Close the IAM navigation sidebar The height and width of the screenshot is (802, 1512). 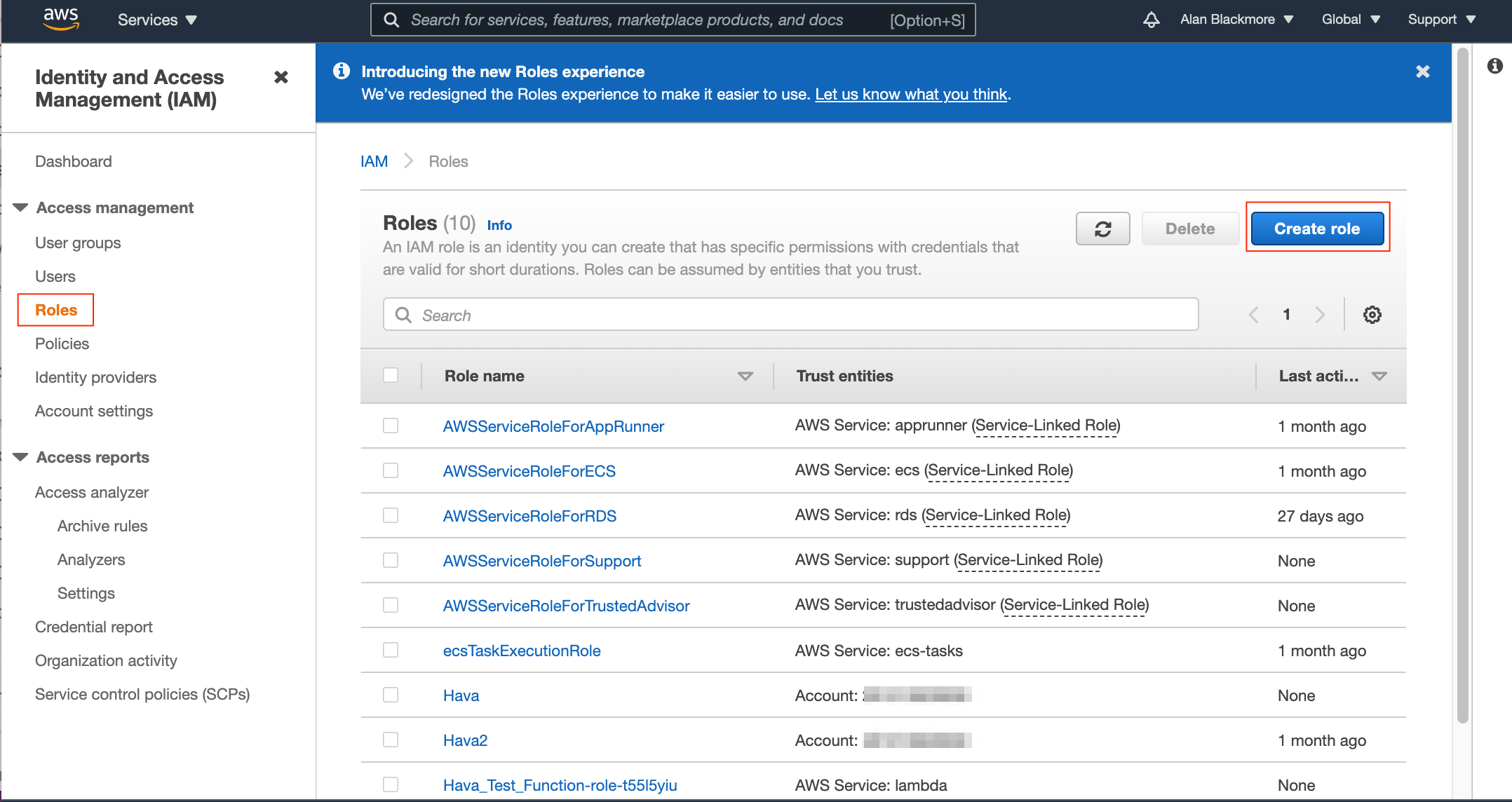click(281, 77)
